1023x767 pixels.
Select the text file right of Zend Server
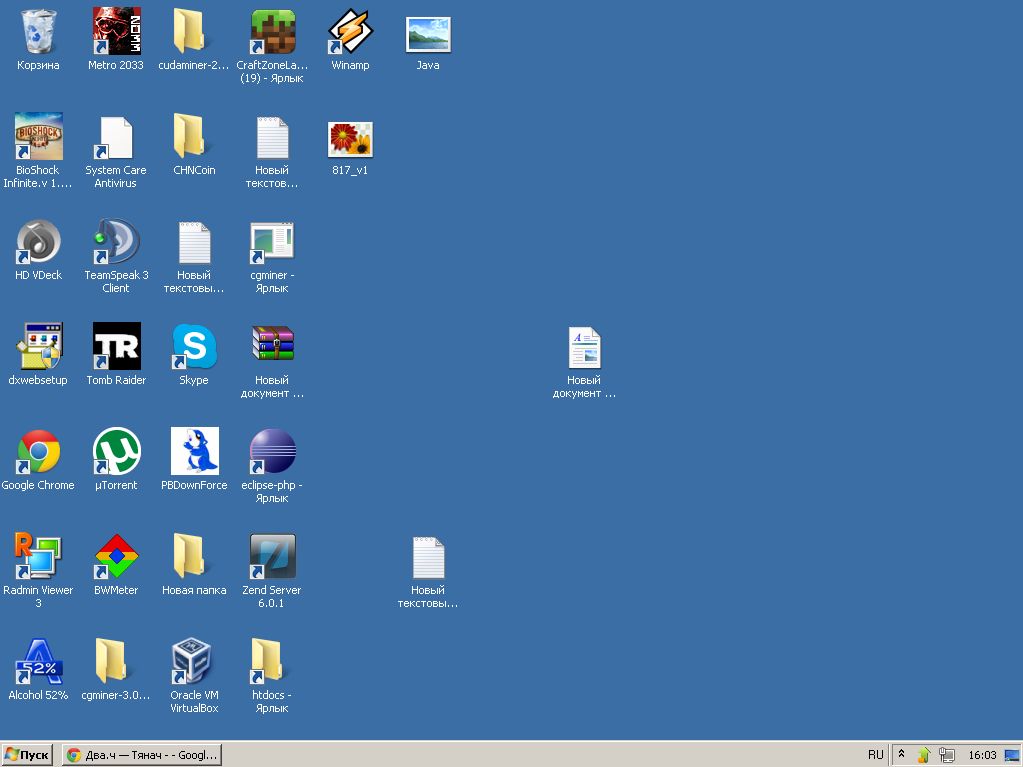click(x=428, y=558)
